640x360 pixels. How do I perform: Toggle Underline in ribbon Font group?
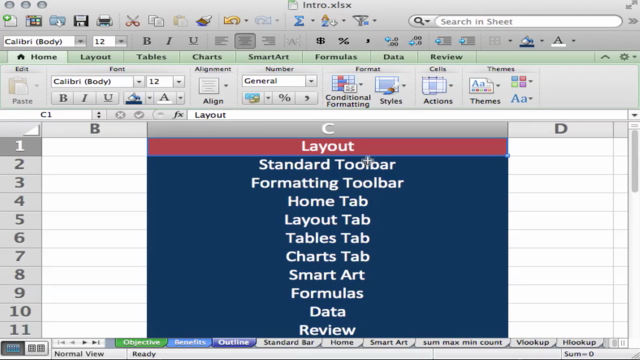pos(108,98)
